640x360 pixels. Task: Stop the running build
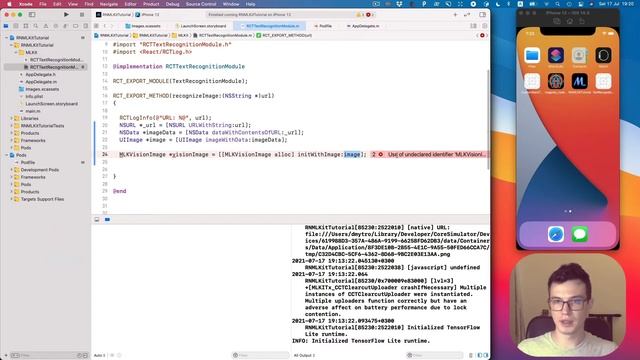point(82,14)
